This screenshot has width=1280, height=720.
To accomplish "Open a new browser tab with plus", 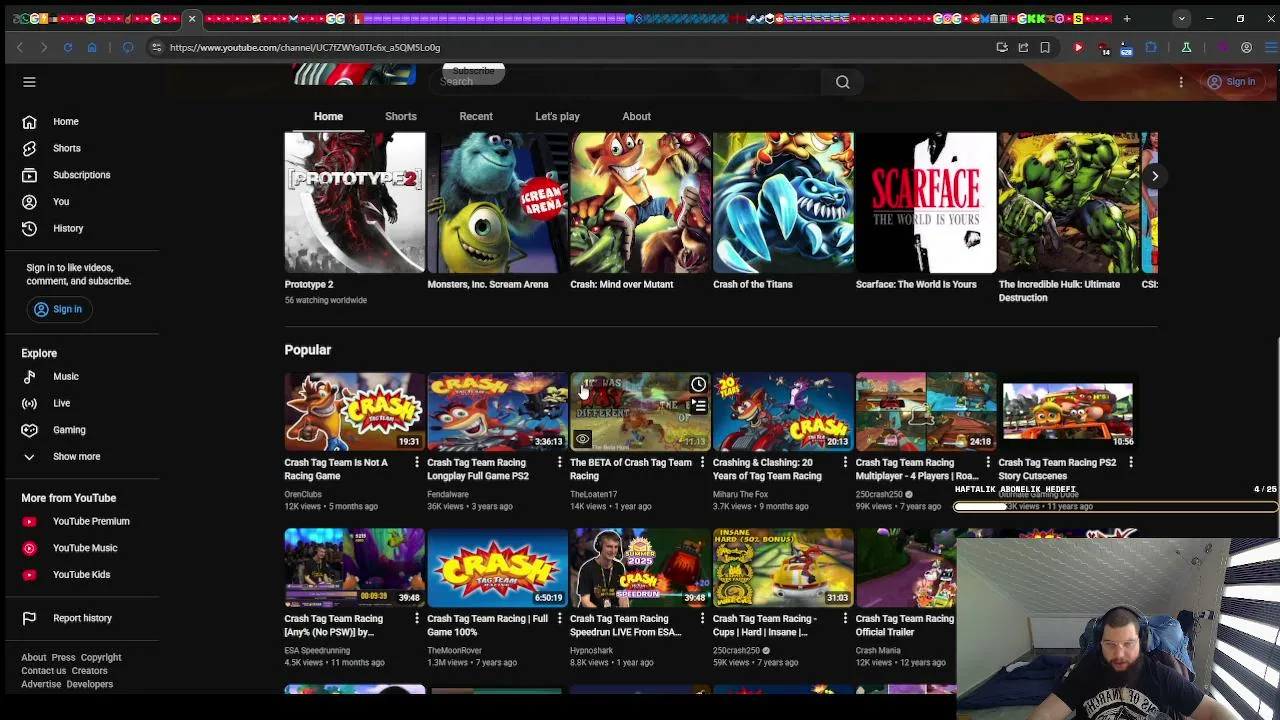I will 1127,18.
